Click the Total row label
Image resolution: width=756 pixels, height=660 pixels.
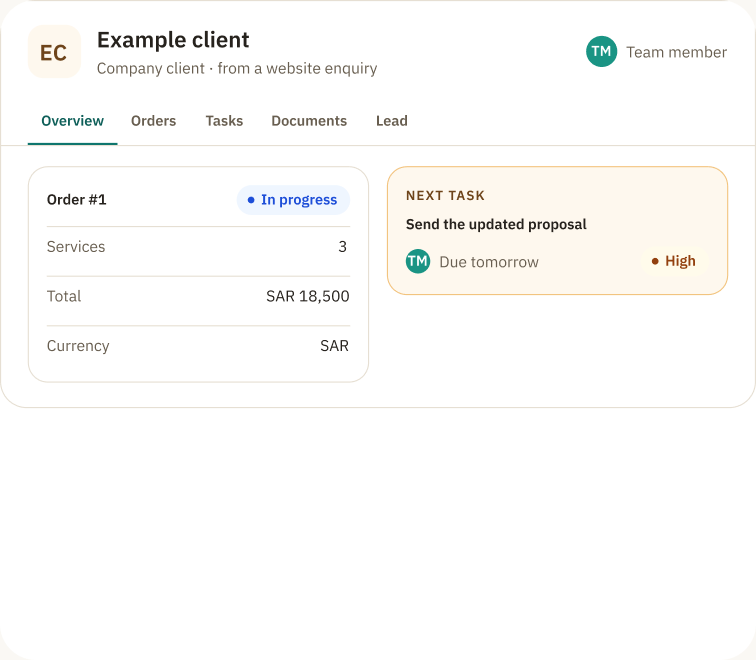point(64,296)
